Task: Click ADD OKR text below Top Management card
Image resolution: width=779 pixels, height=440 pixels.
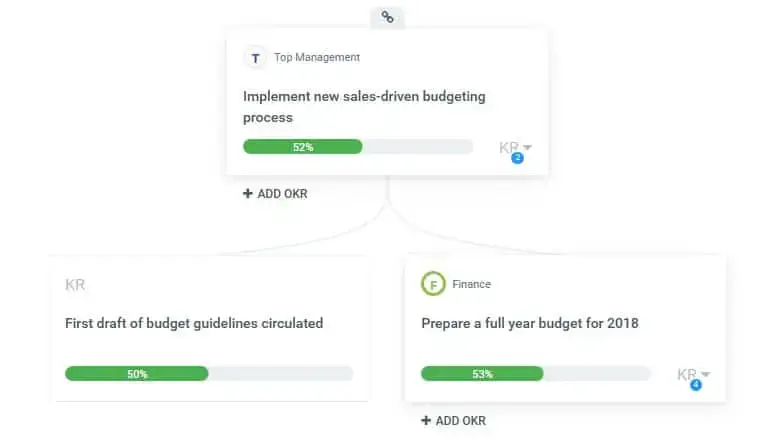Action: click(282, 194)
